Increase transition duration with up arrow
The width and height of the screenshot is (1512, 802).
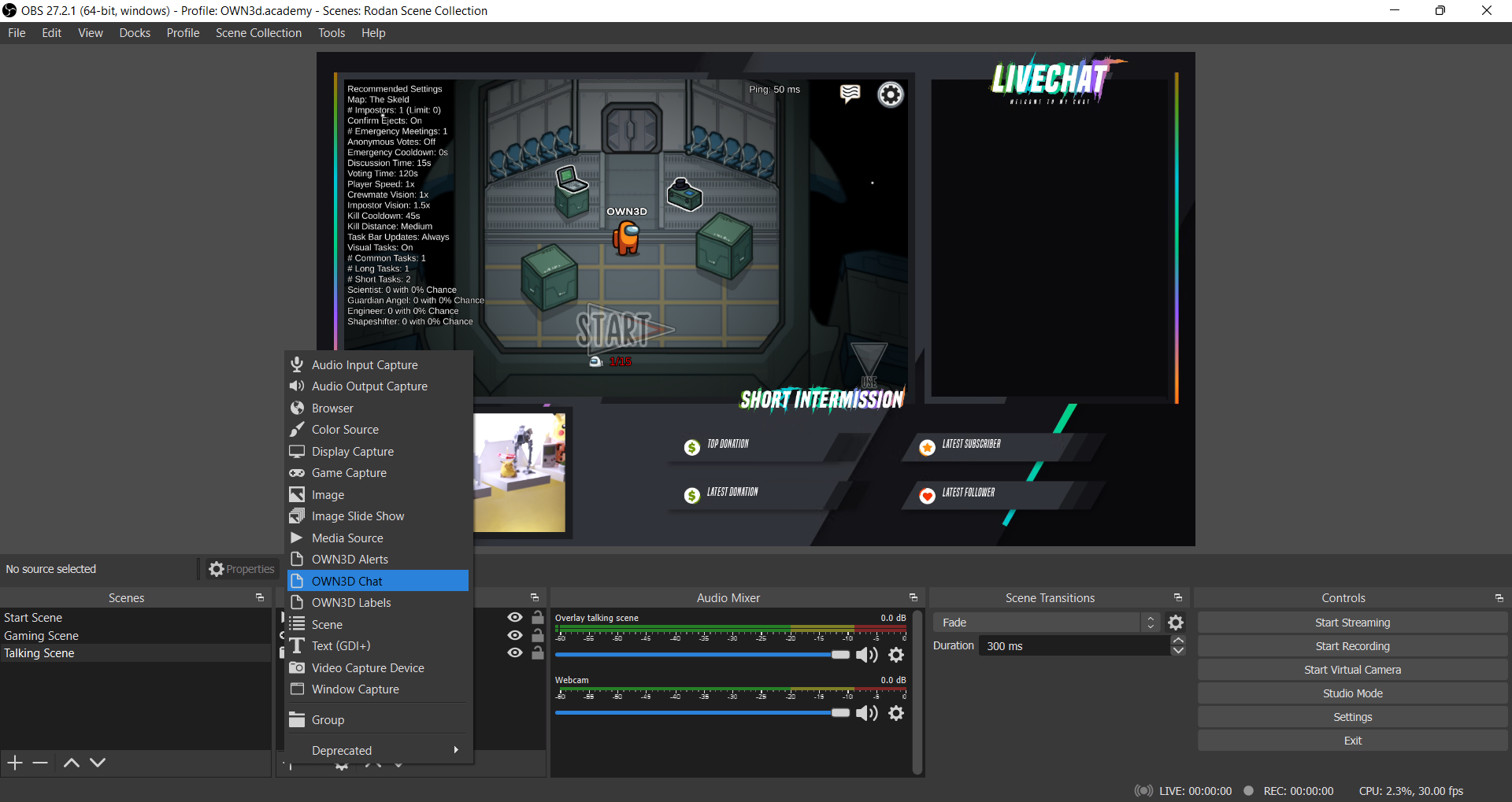1178,641
